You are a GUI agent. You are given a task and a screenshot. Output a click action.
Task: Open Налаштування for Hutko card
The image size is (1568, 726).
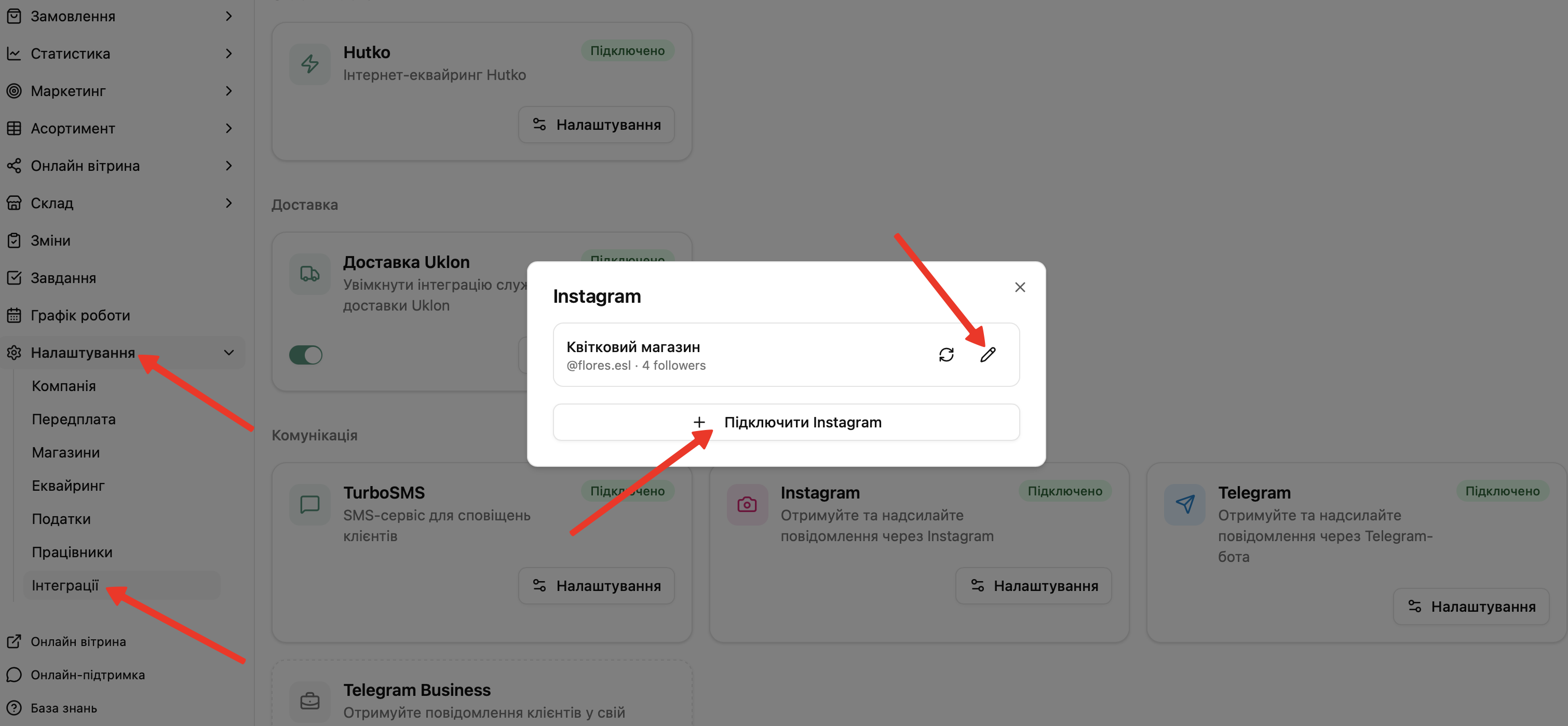tap(596, 125)
